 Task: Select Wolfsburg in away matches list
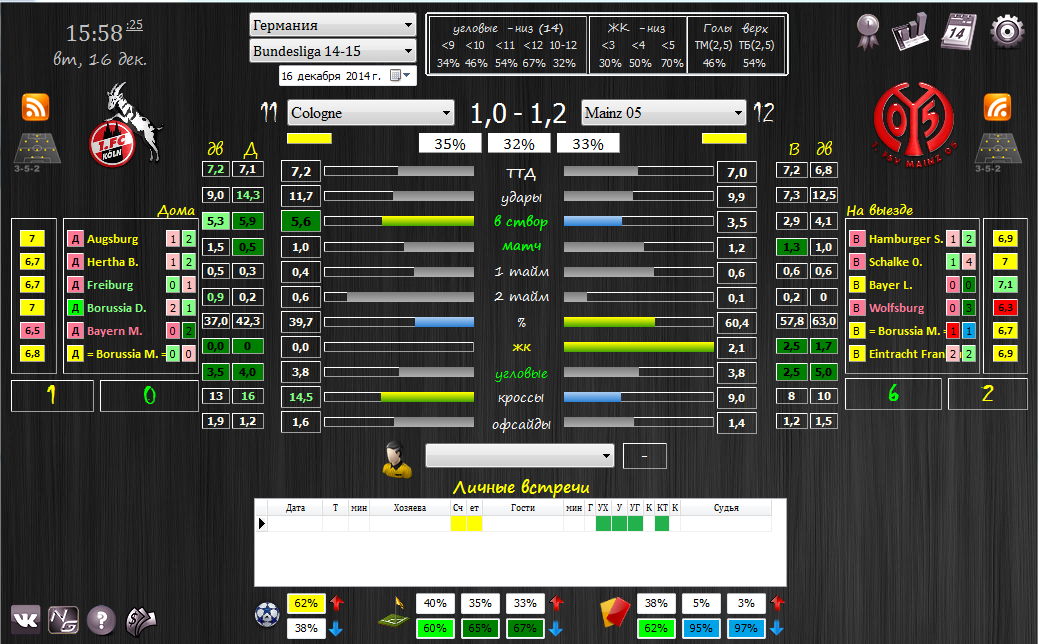point(896,308)
